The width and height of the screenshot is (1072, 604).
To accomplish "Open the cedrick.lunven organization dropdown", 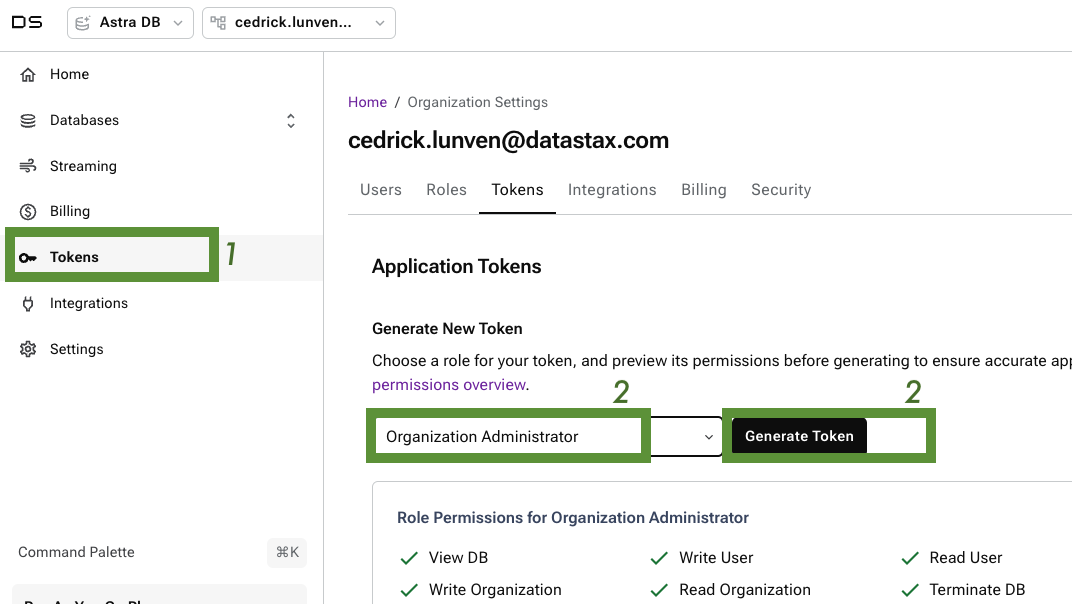I will click(299, 23).
